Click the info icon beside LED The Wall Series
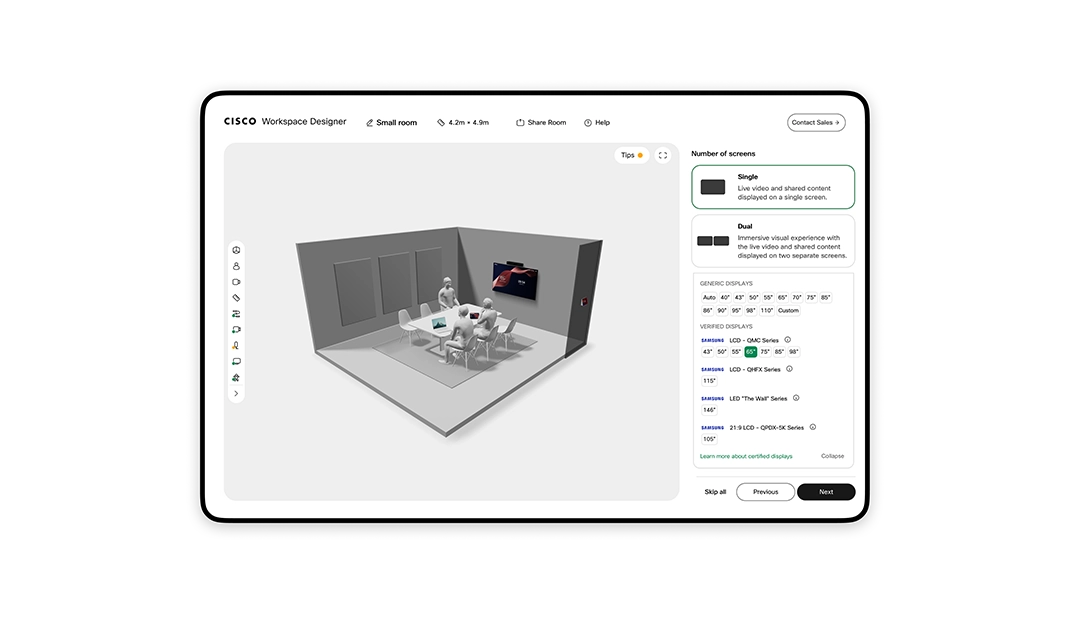The height and width of the screenshot is (620, 1070). (796, 398)
